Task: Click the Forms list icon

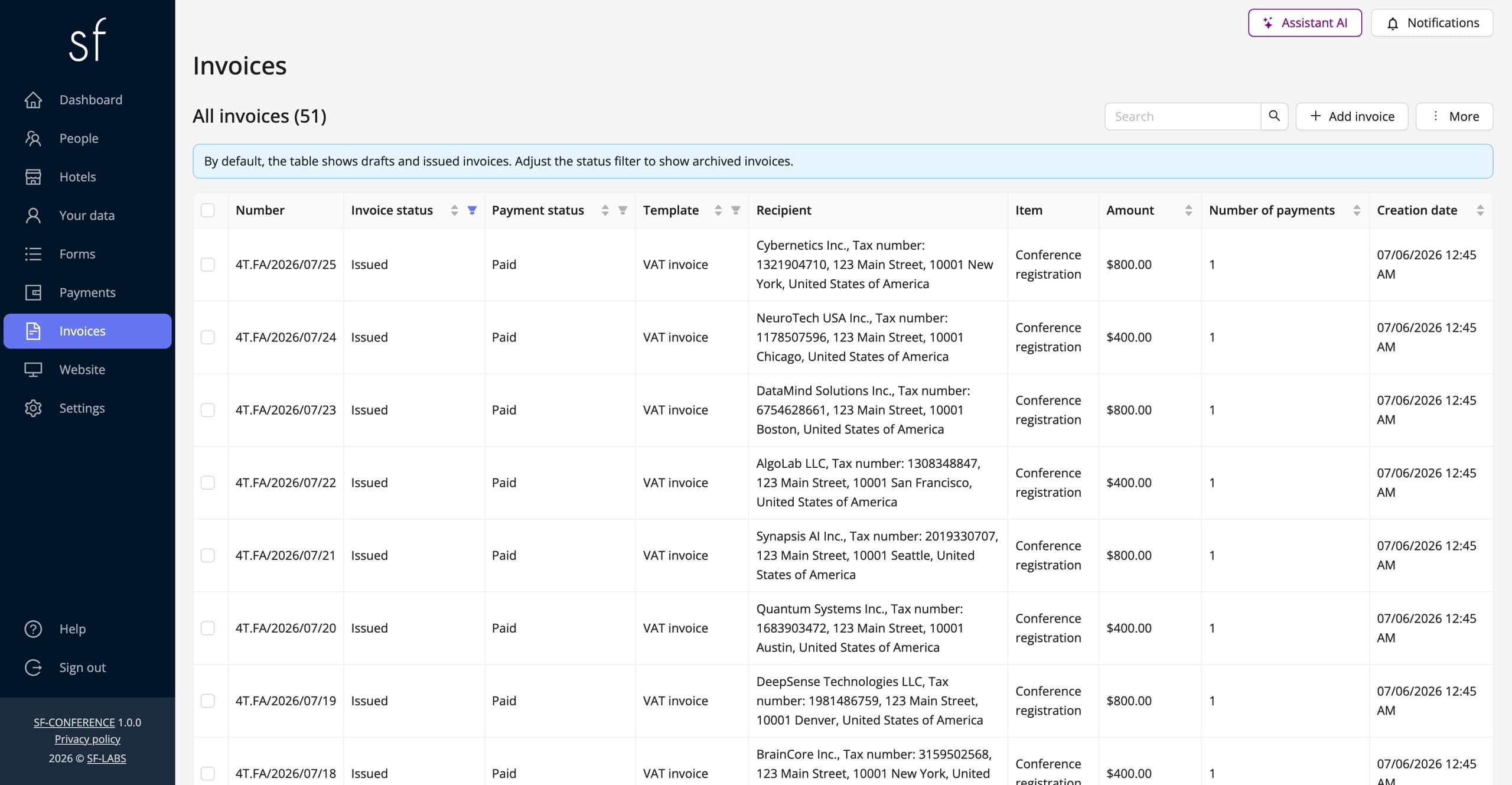Action: [x=33, y=254]
